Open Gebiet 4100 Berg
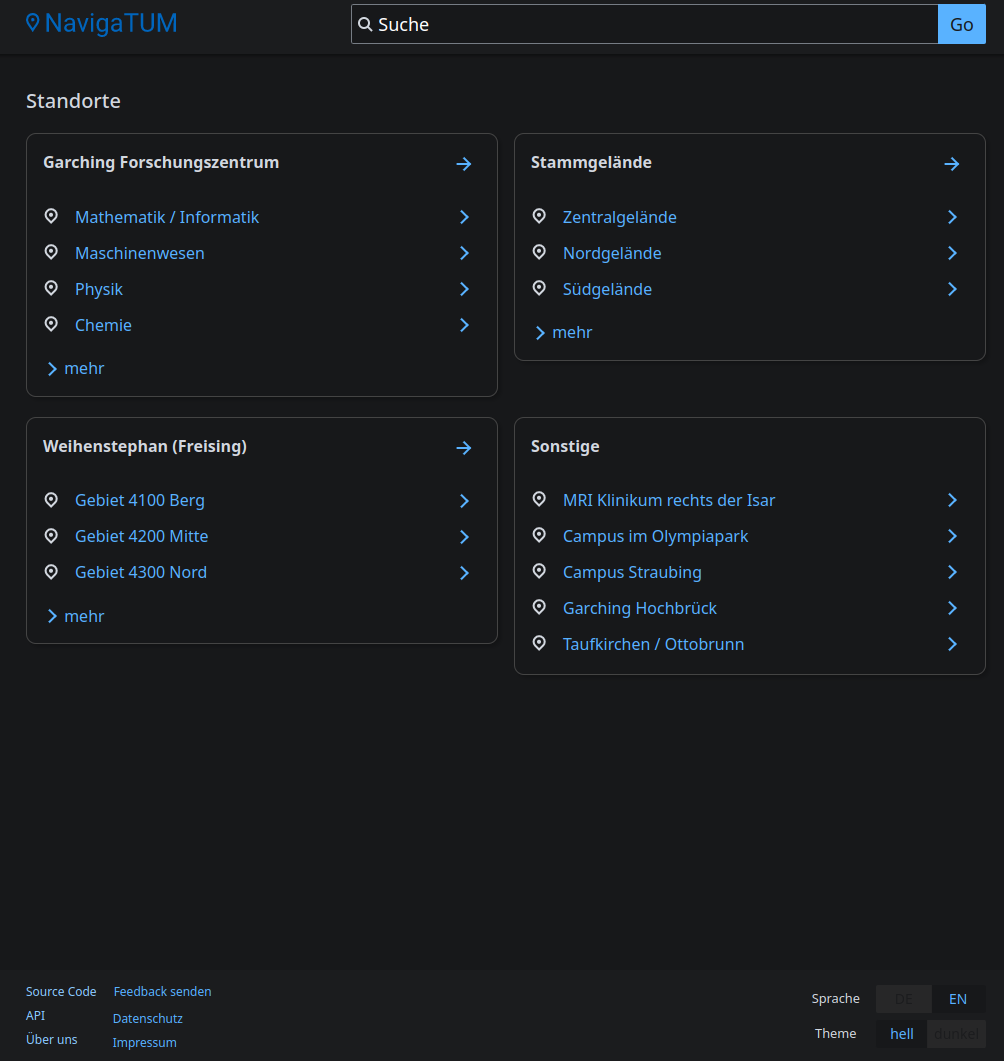This screenshot has height=1061, width=1004. (x=140, y=501)
